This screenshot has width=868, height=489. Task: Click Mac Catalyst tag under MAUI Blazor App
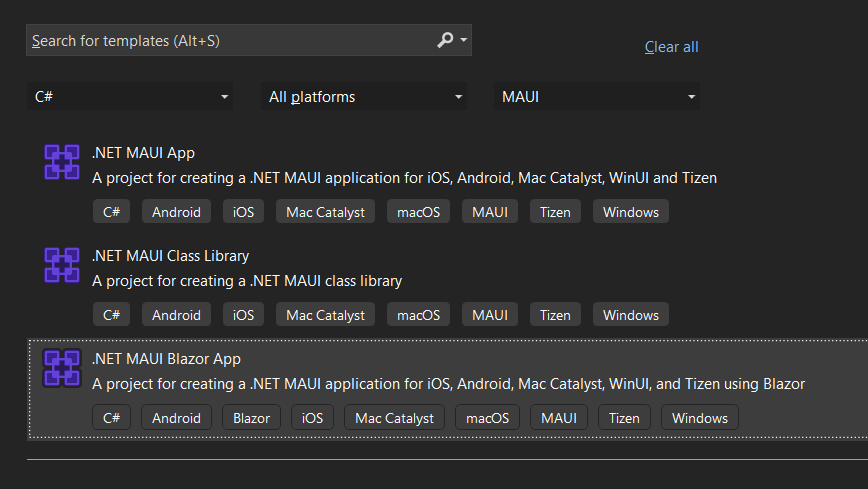(394, 418)
